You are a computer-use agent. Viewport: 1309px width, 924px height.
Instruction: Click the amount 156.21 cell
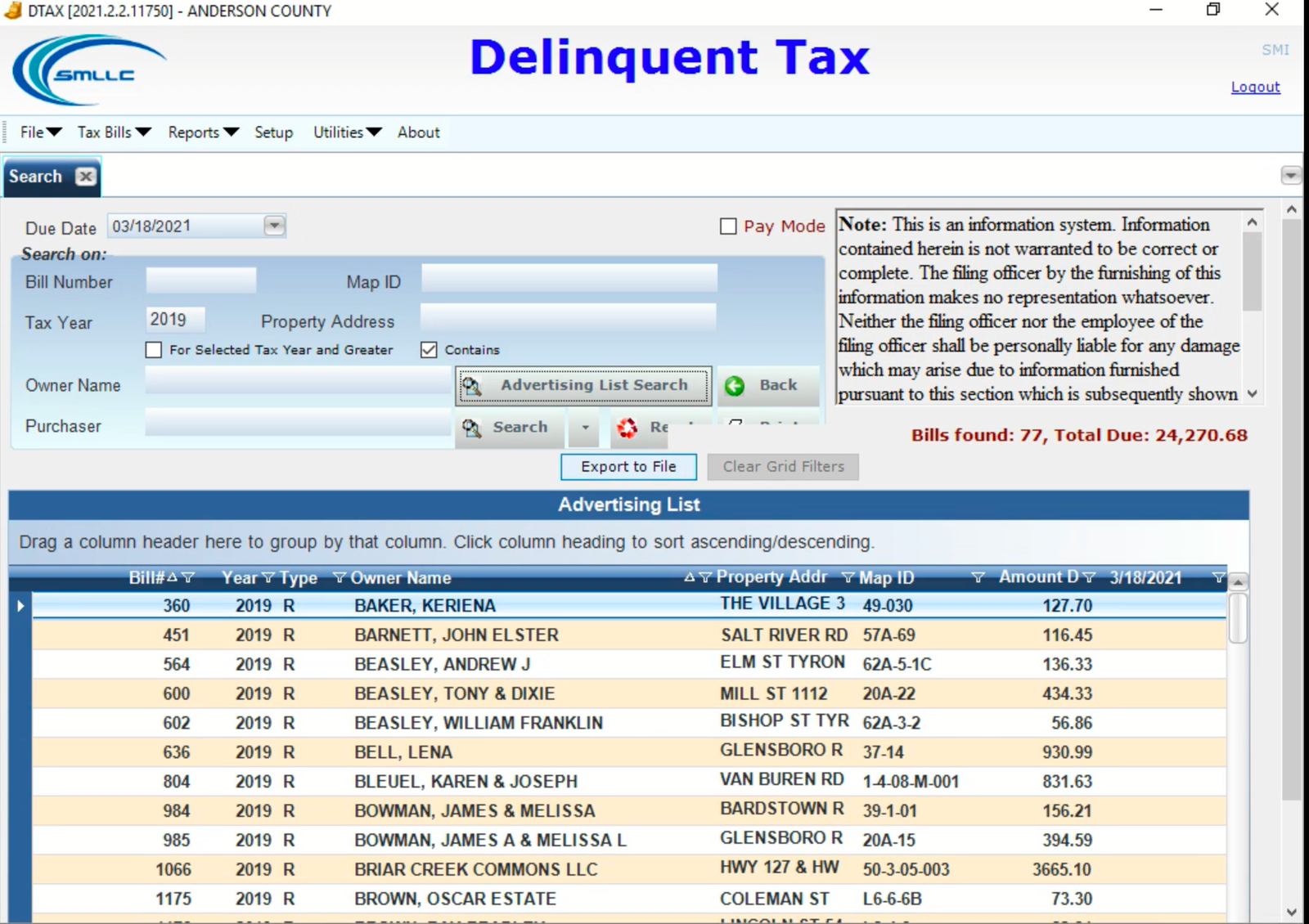pos(1067,811)
